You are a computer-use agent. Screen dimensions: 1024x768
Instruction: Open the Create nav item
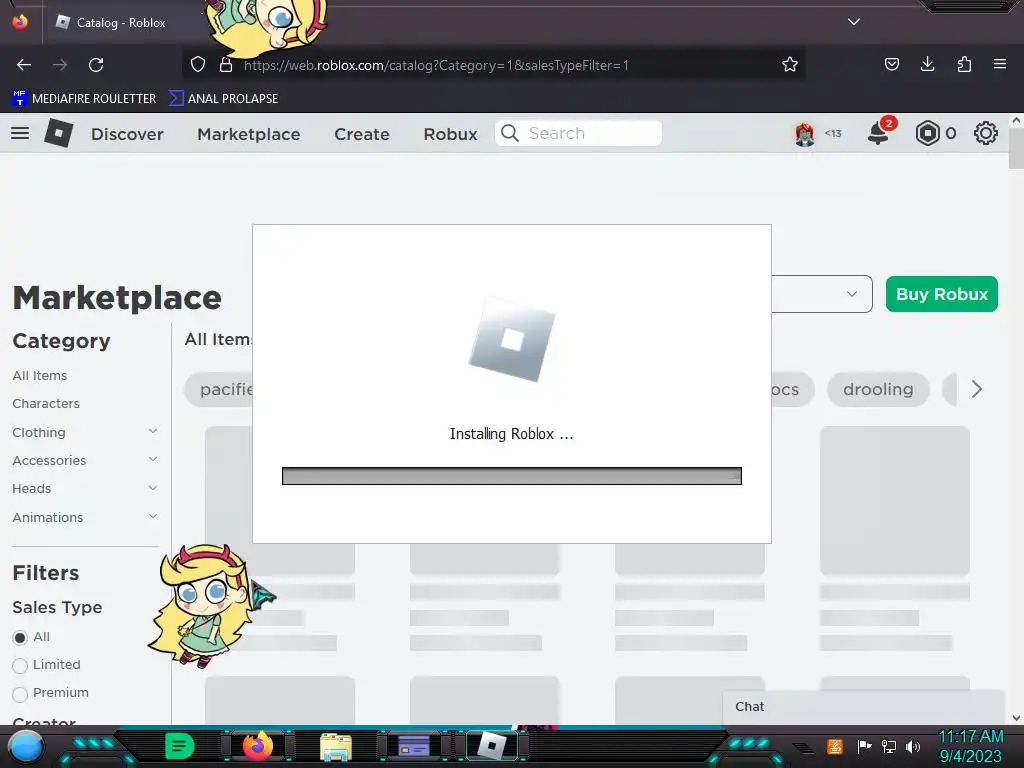click(362, 134)
